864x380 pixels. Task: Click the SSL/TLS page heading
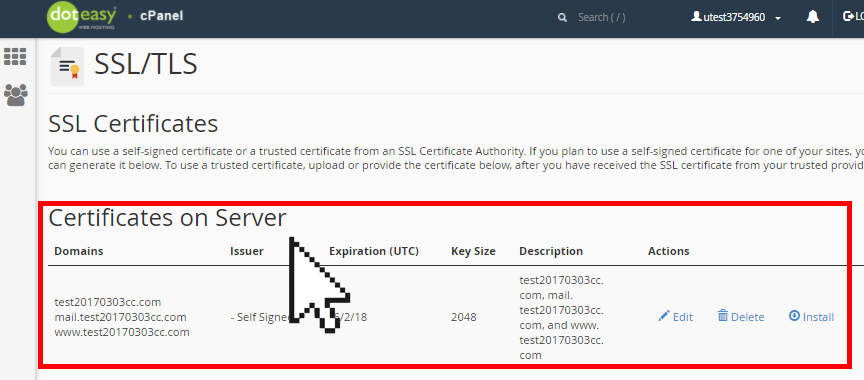click(x=145, y=64)
